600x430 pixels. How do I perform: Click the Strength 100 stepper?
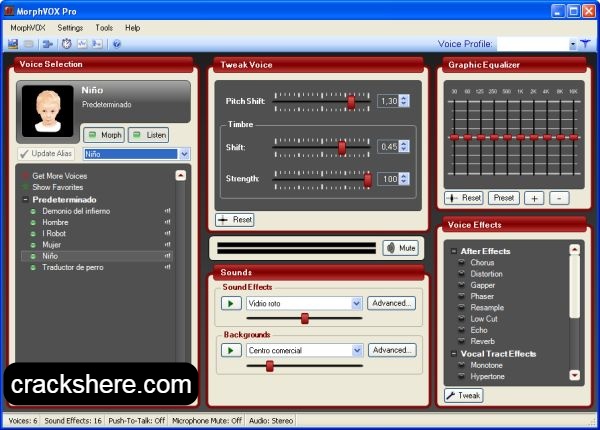coord(404,179)
